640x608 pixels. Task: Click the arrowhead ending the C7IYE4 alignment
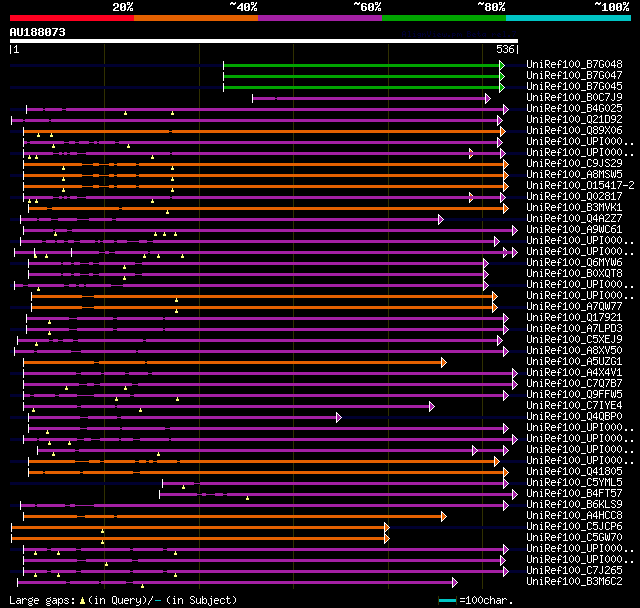[x=432, y=406]
